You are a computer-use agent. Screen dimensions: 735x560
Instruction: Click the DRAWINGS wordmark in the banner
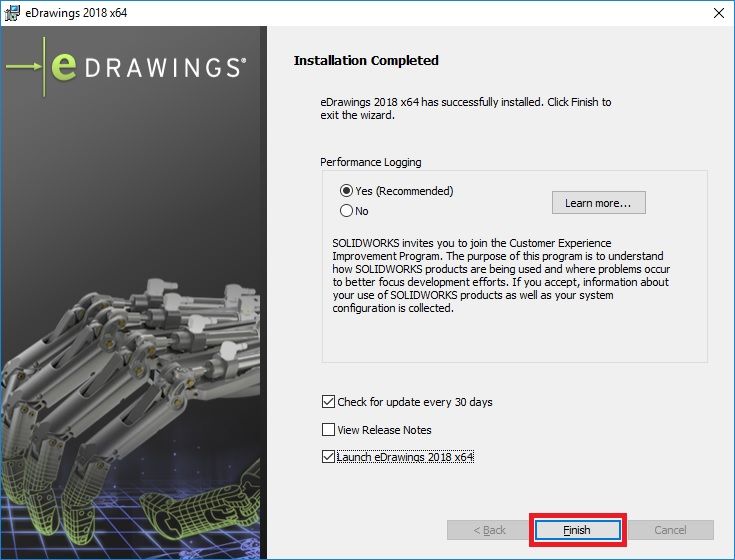pyautogui.click(x=165, y=67)
